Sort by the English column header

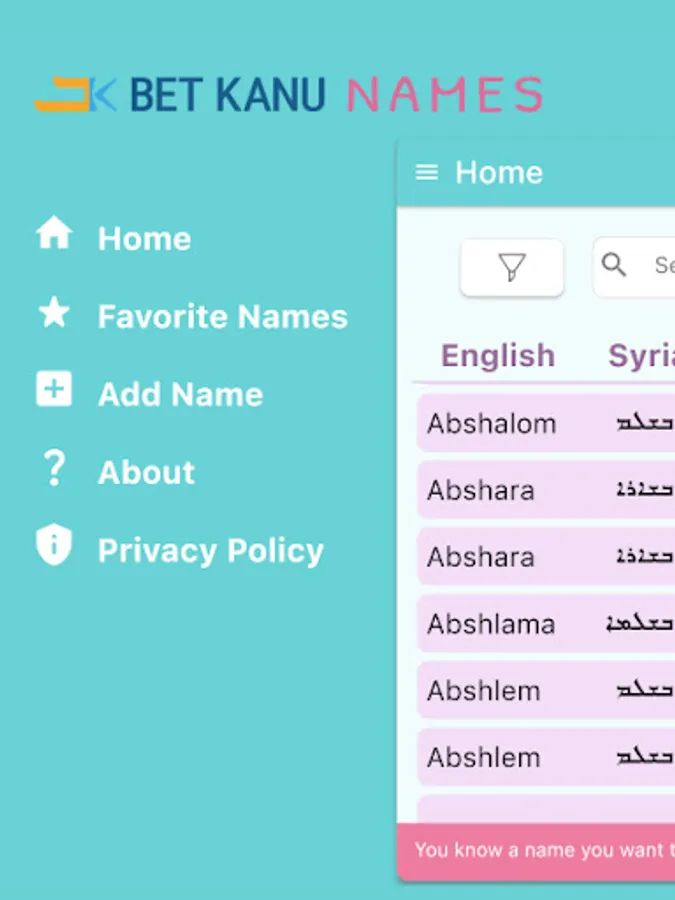497,356
